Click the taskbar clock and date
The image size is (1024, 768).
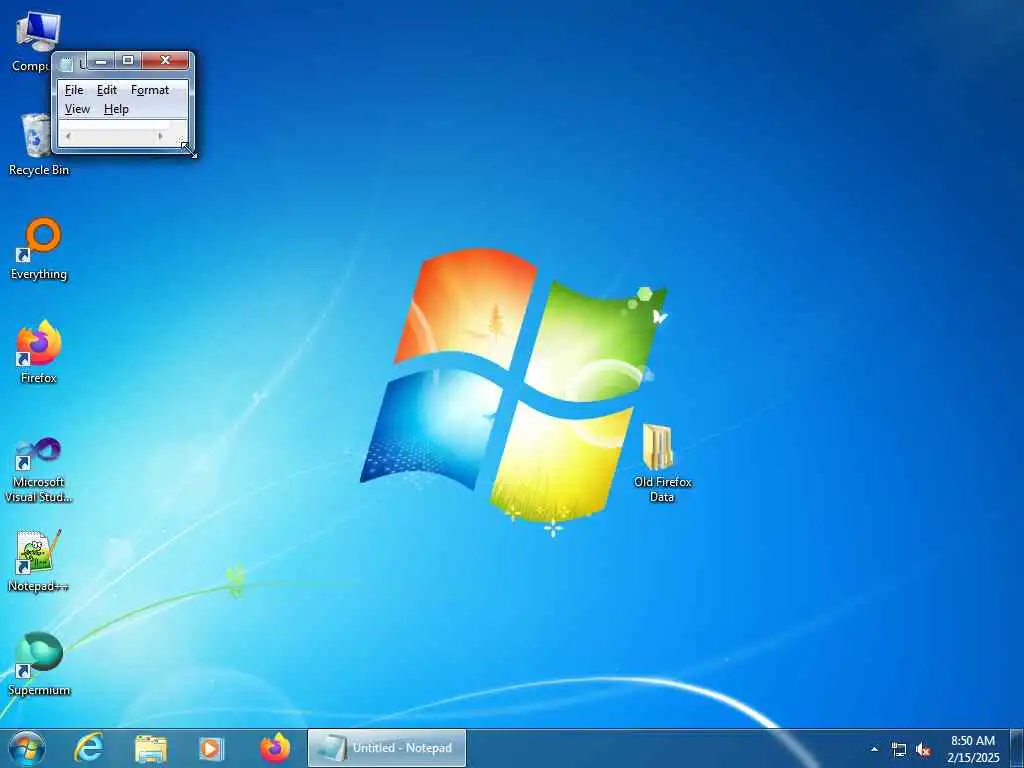tap(973, 749)
